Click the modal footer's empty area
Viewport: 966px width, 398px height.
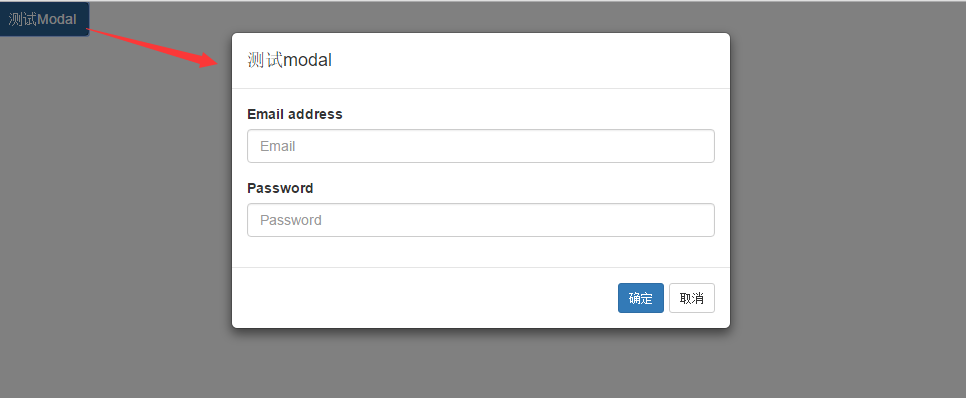(x=425, y=298)
